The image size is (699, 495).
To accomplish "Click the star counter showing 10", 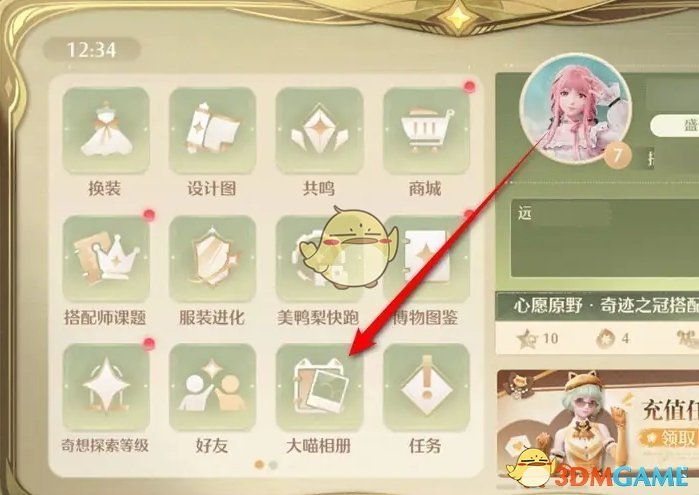I will [x=538, y=338].
